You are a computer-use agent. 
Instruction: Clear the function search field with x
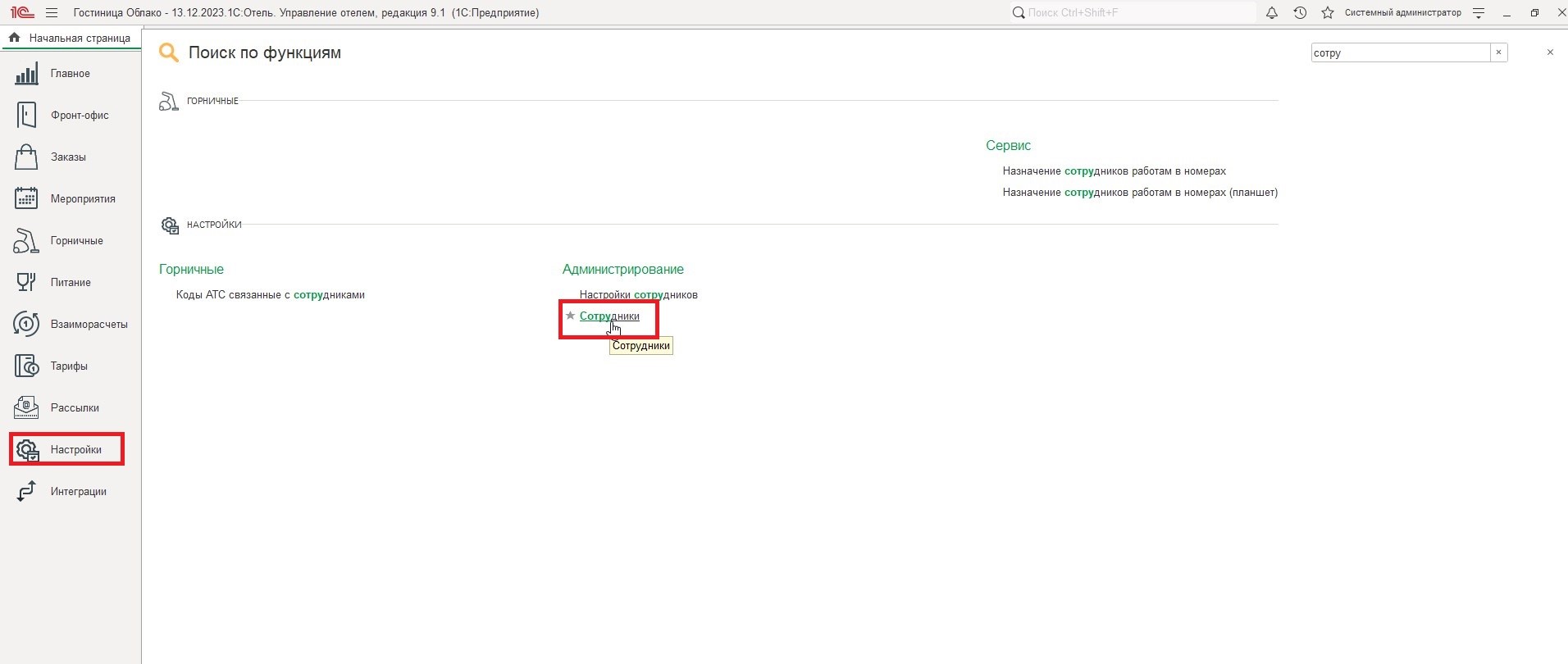pos(1499,52)
